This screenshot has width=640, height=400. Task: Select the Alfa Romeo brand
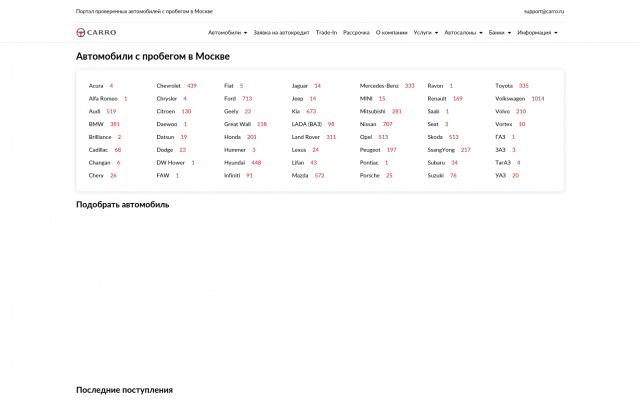103,98
